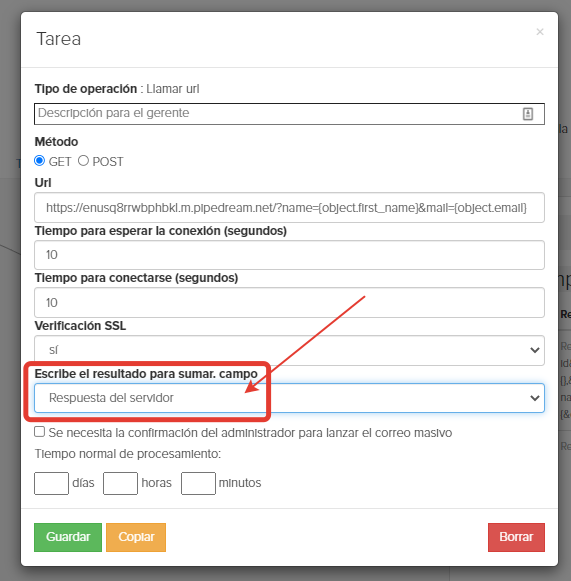The height and width of the screenshot is (581, 571).
Task: Click the horas input box
Action: [x=120, y=483]
